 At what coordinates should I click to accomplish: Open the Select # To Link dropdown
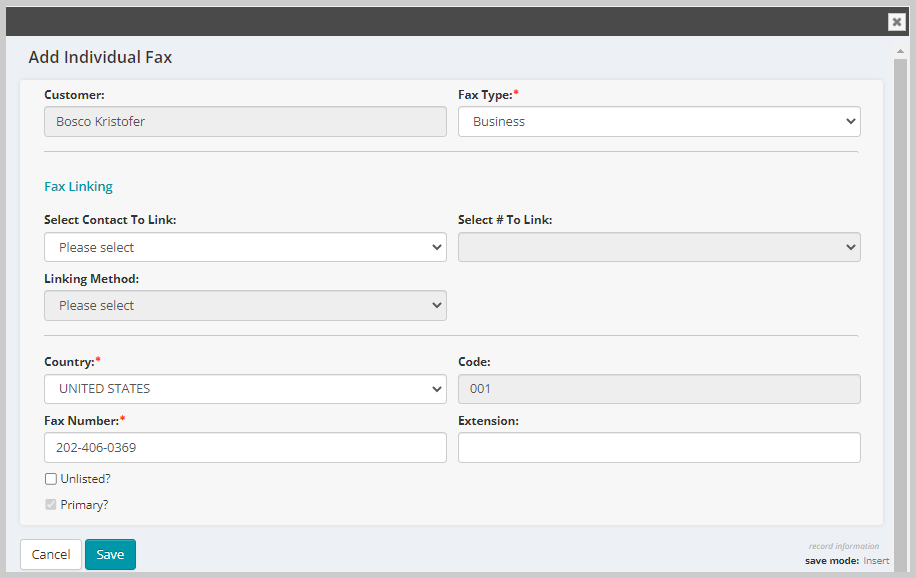point(659,247)
